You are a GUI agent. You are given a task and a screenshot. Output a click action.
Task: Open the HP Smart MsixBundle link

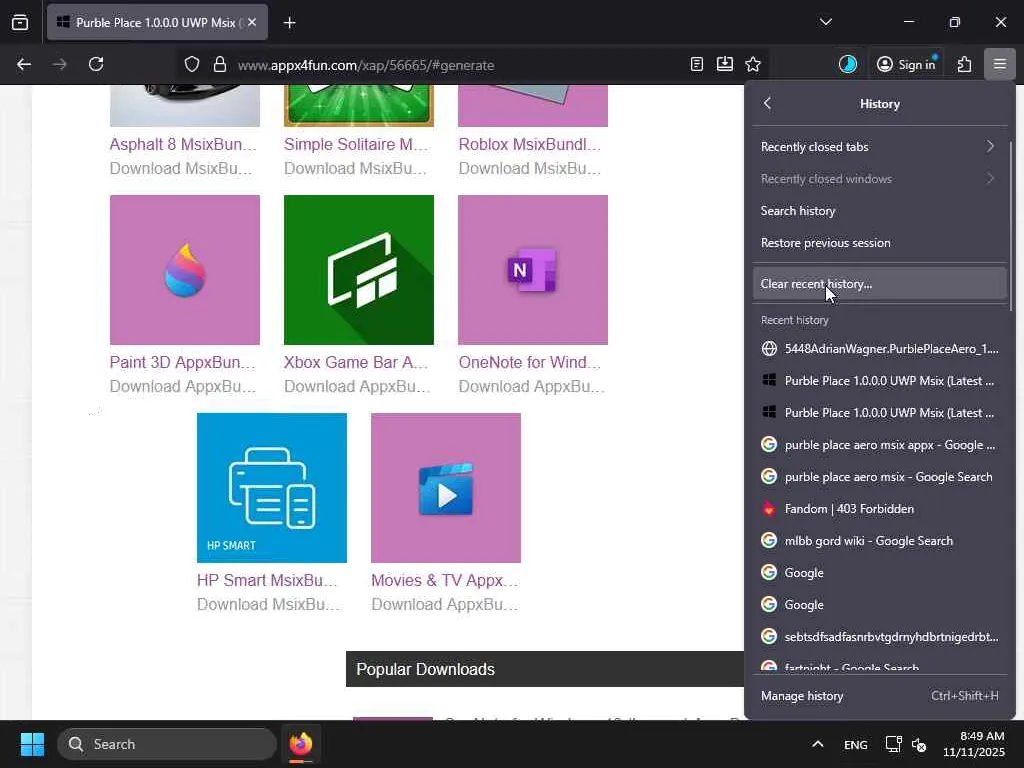[267, 581]
